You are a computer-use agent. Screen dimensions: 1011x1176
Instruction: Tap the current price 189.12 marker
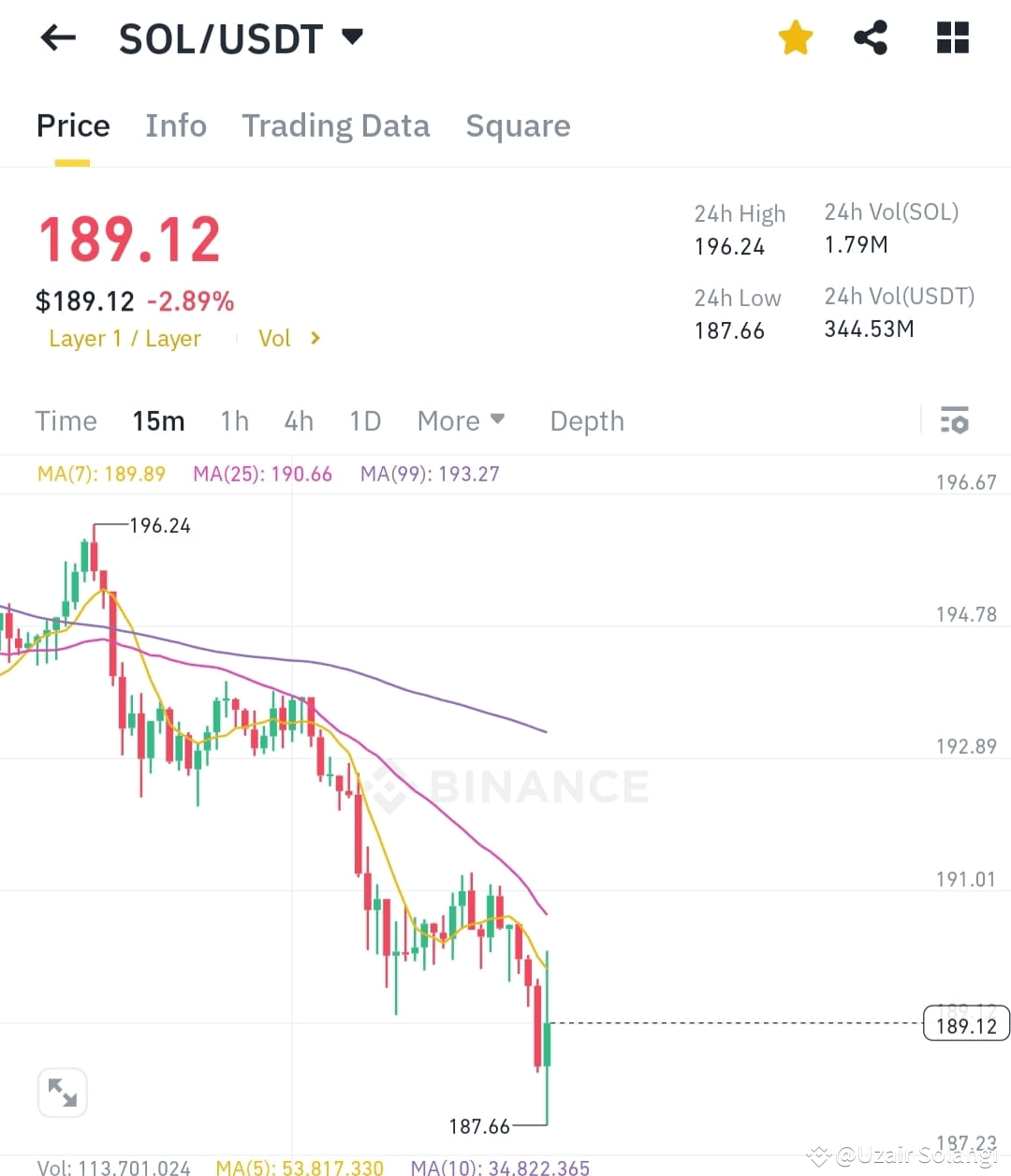click(965, 1023)
